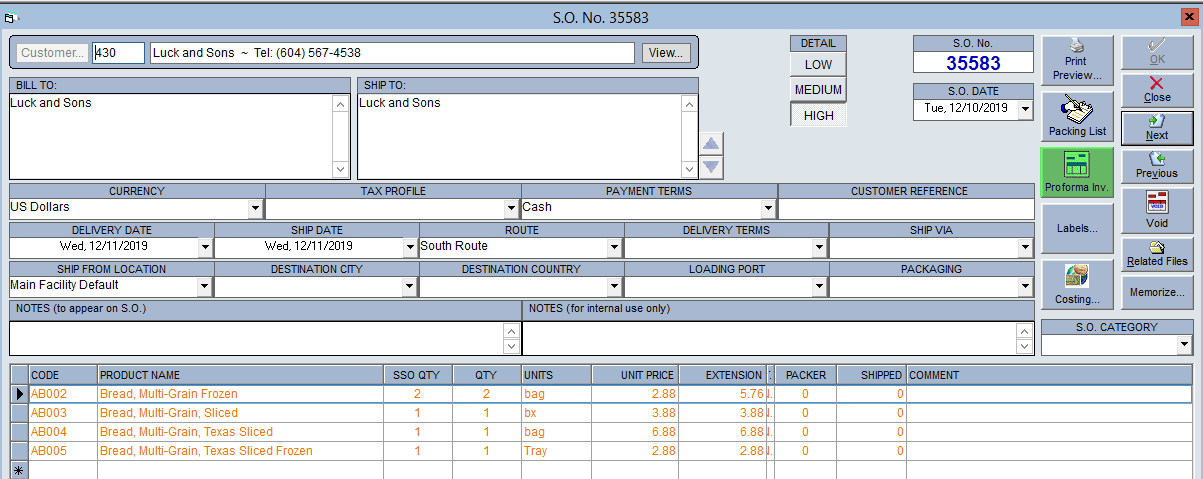Click the View... customer button

[x=666, y=53]
